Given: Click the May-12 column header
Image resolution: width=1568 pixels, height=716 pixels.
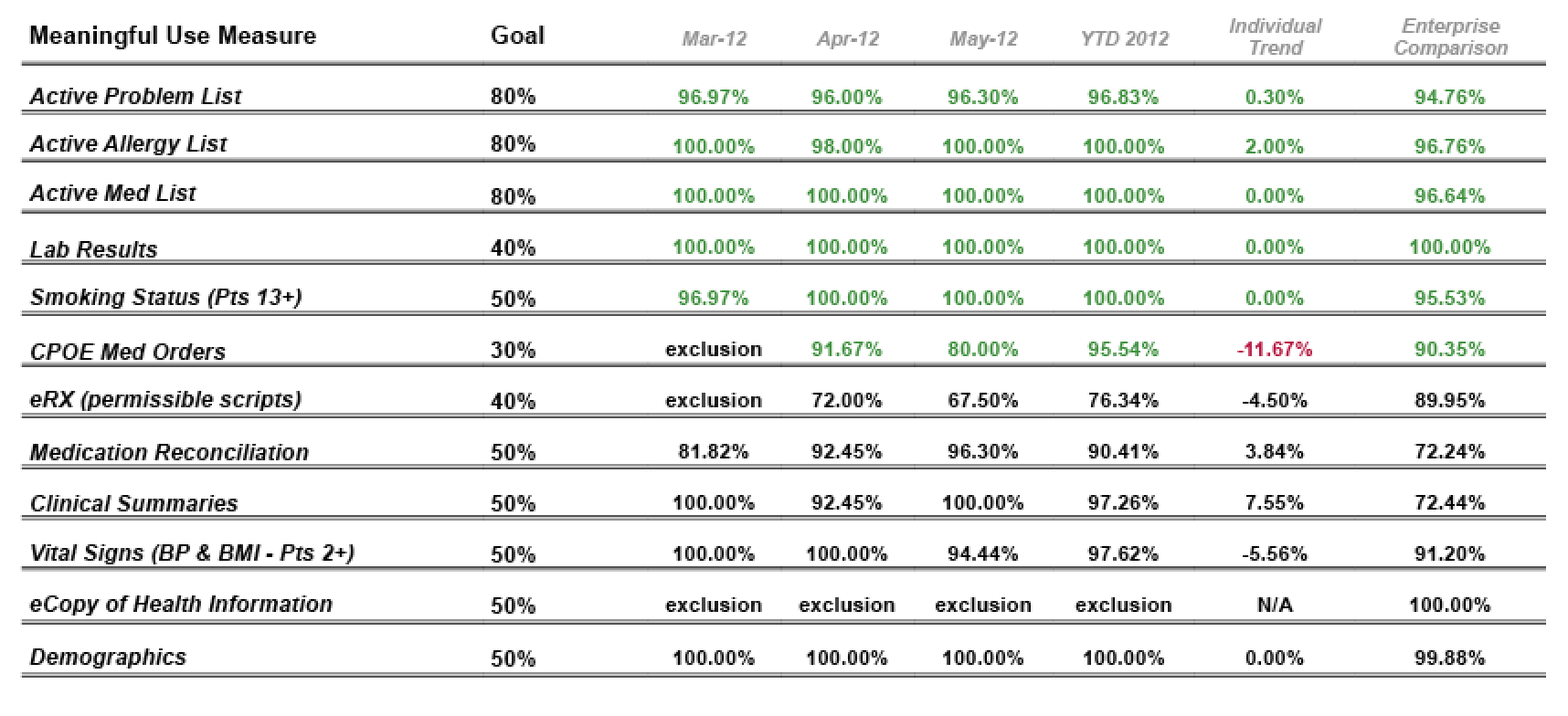Looking at the screenshot, I should pyautogui.click(x=983, y=38).
